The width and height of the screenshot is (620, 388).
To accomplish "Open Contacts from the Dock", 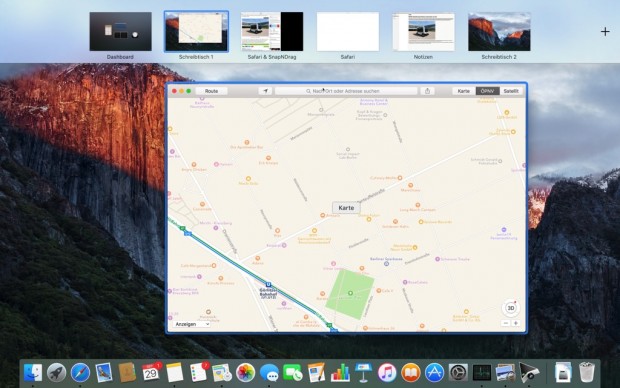I will pos(127,373).
